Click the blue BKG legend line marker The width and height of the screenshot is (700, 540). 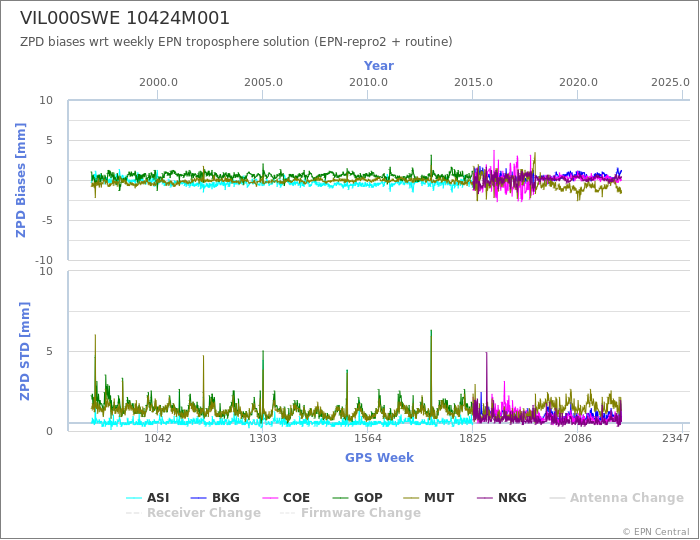(x=198, y=498)
